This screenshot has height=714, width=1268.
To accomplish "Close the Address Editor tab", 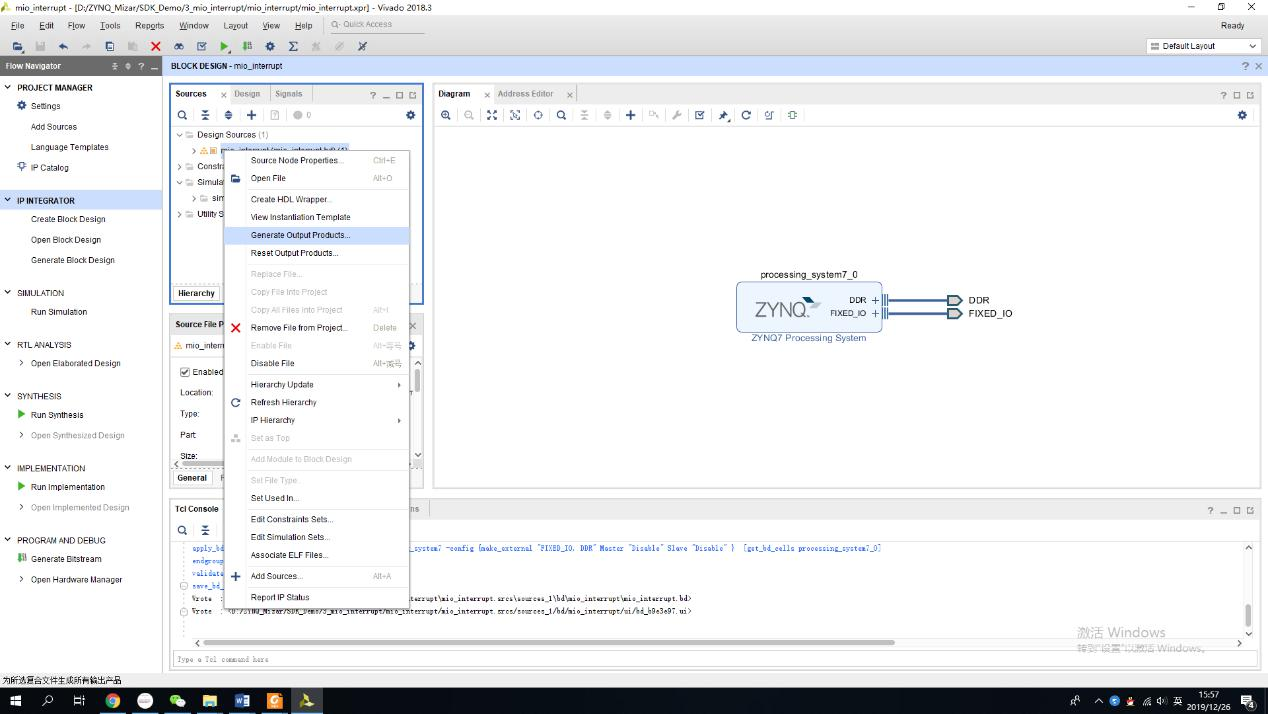I will tap(569, 95).
